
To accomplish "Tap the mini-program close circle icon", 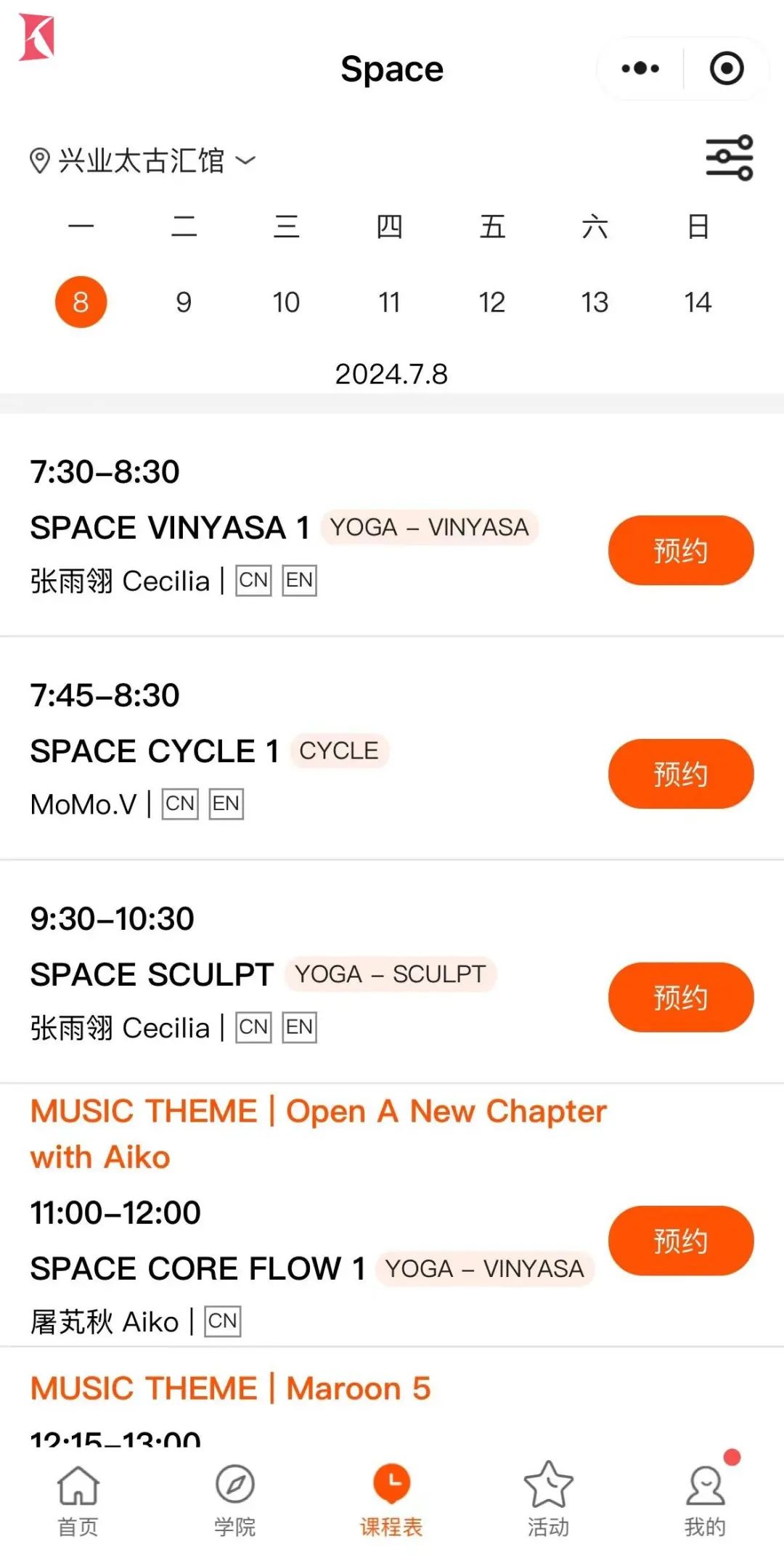I will pos(726,69).
